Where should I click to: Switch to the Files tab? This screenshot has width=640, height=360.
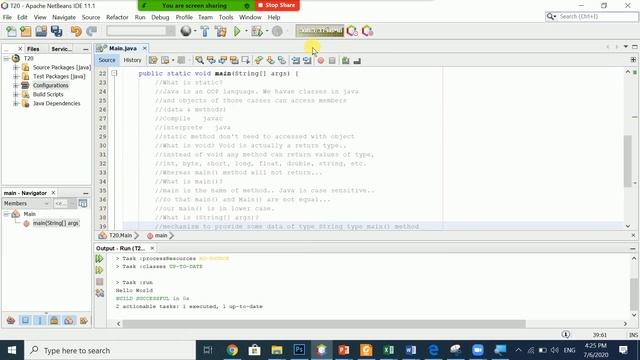pyautogui.click(x=33, y=49)
